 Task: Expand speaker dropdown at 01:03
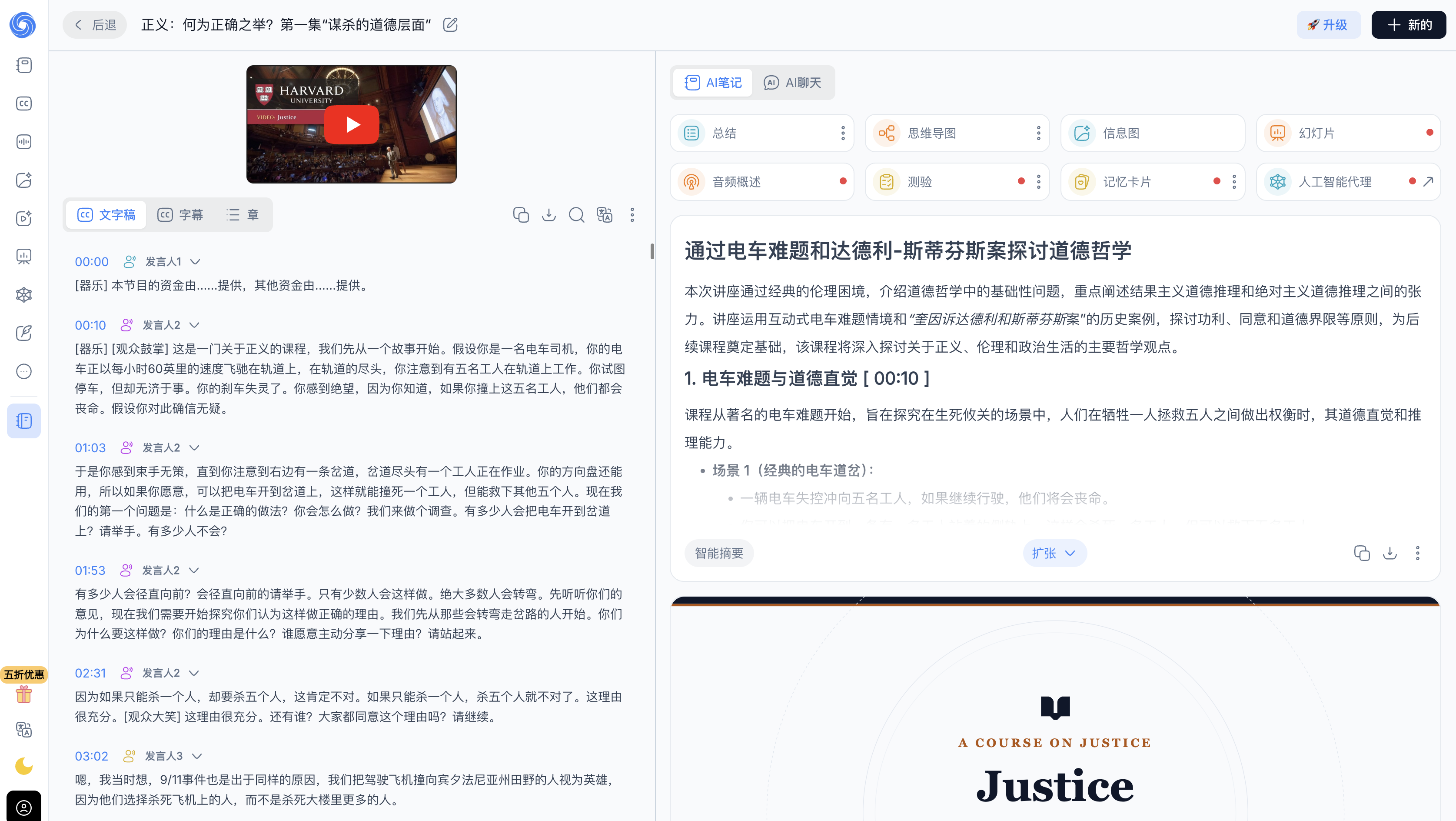194,448
